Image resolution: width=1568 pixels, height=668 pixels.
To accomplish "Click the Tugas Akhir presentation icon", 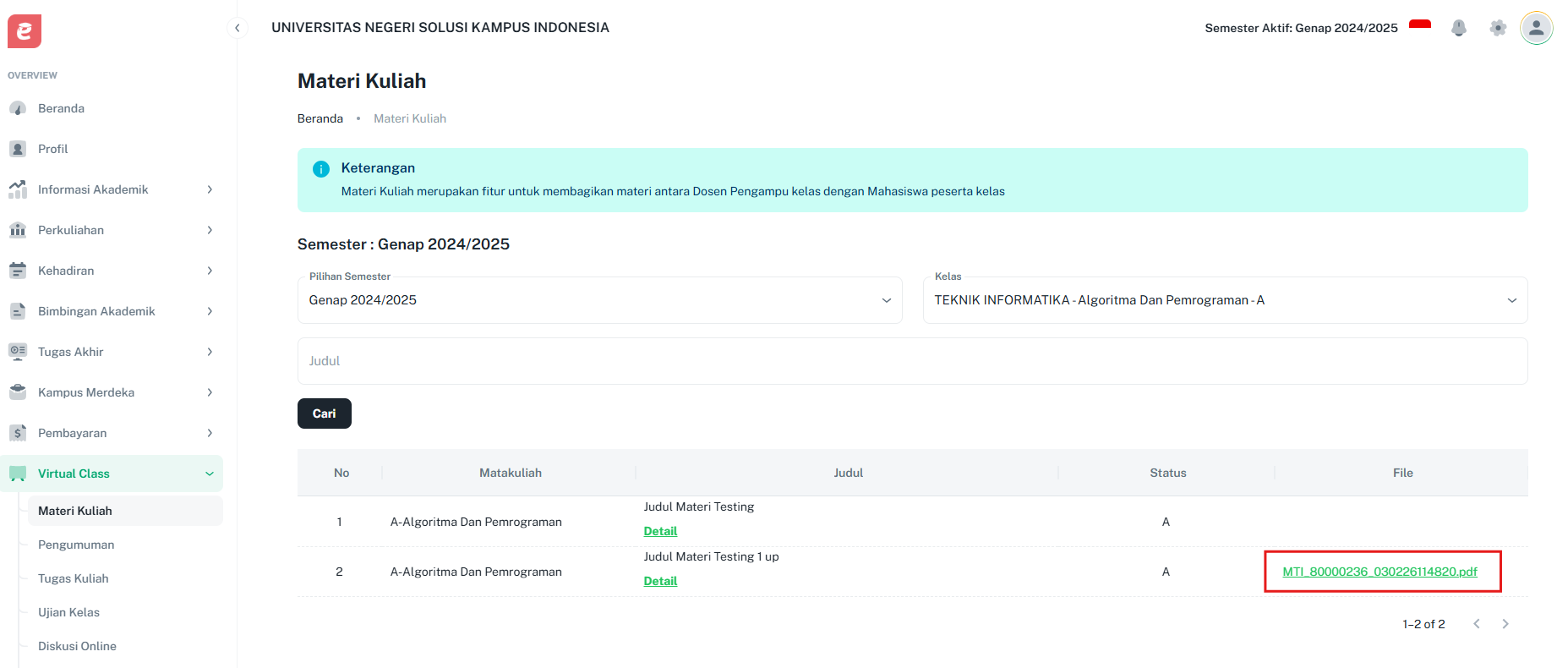I will pyautogui.click(x=18, y=352).
